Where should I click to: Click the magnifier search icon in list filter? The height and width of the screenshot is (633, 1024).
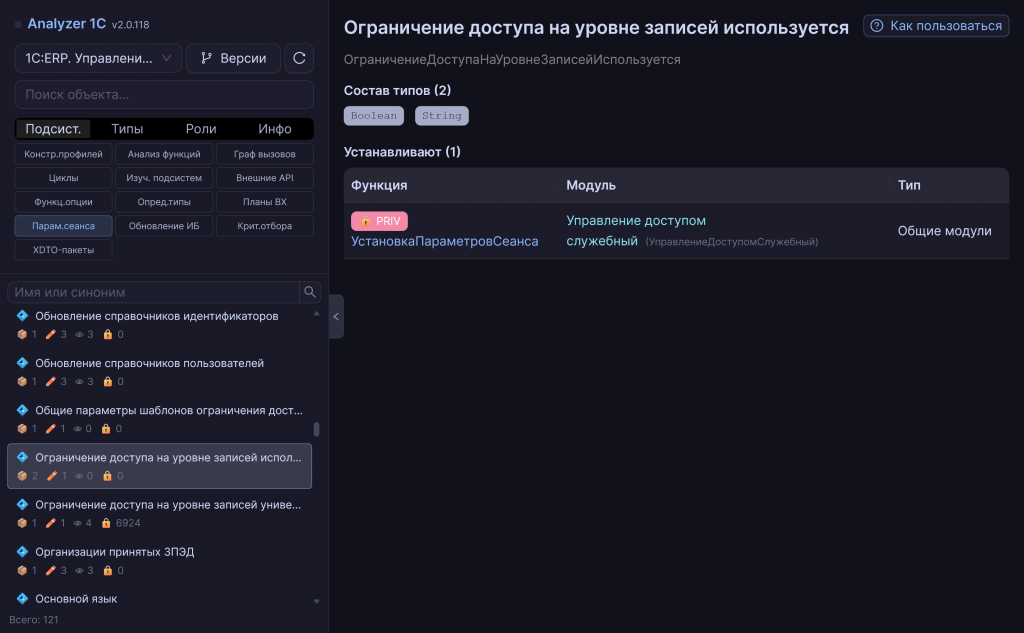[310, 292]
